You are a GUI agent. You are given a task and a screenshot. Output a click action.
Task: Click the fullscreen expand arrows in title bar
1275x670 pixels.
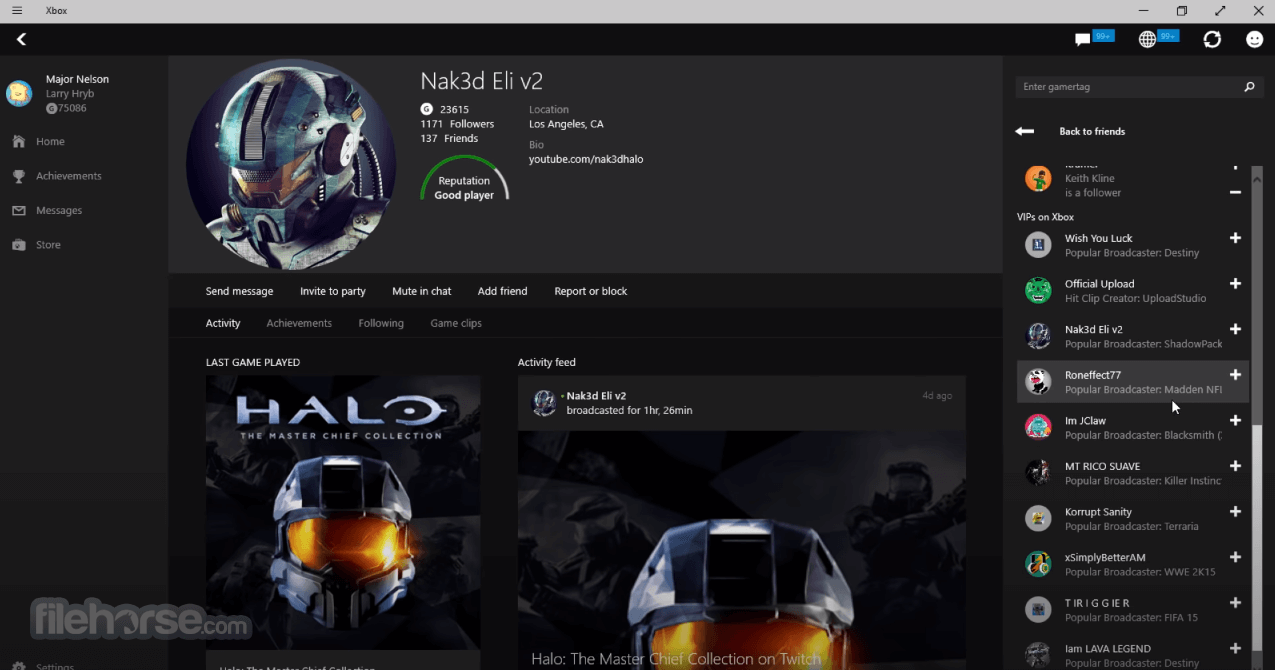tap(1220, 11)
